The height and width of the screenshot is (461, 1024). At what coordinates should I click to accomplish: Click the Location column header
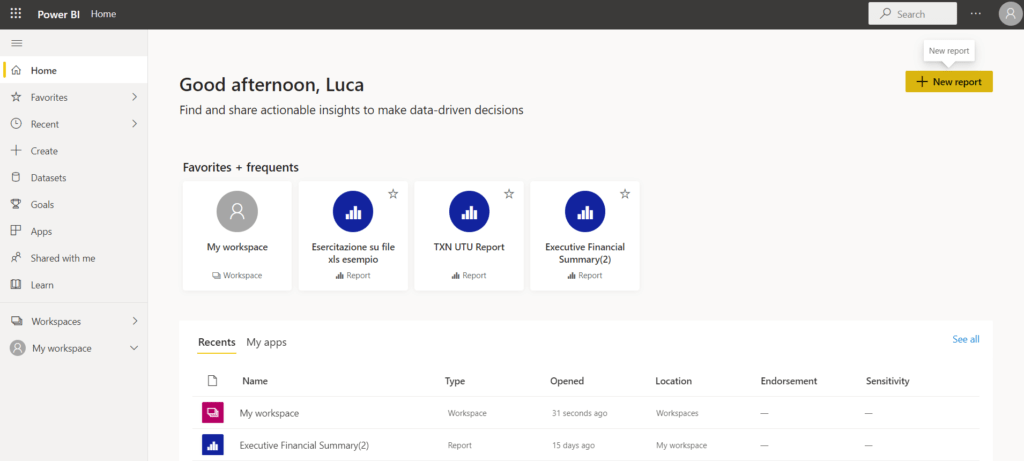click(673, 381)
